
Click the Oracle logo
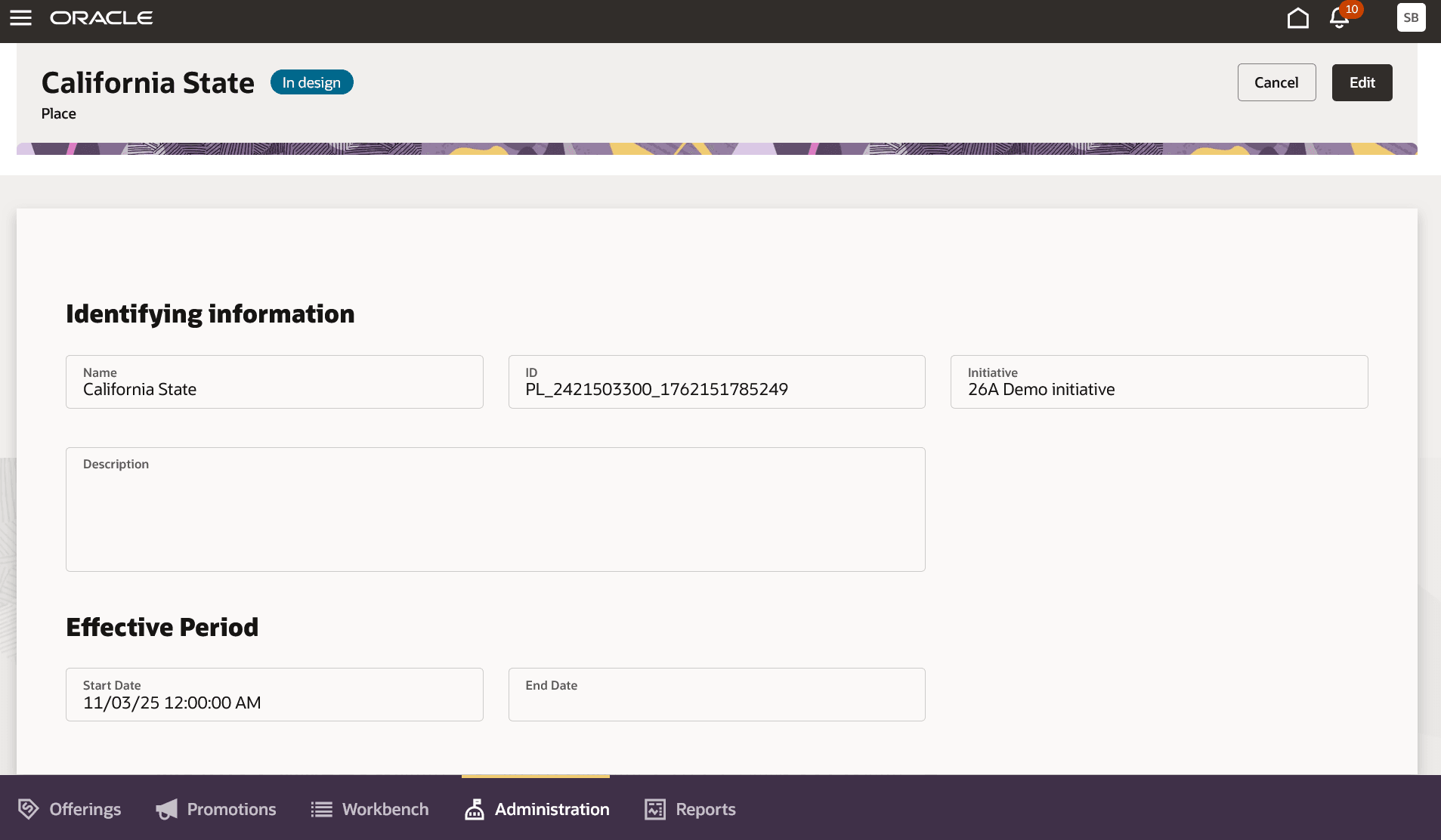tap(101, 17)
